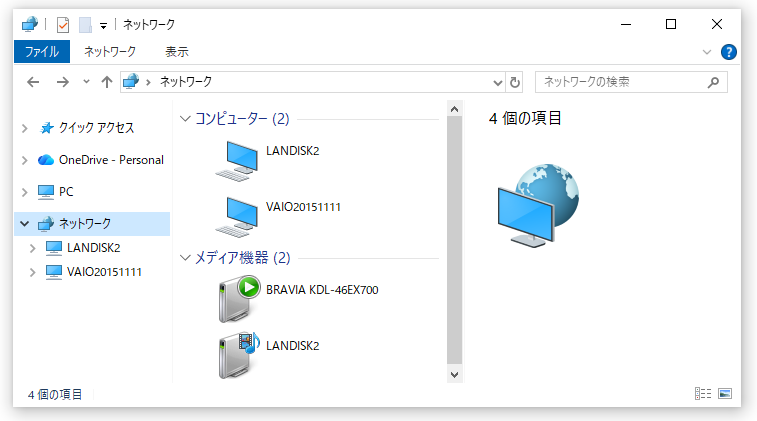
Task: Open BRAVIA KDL-46EX700 media device
Action: [x=238, y=297]
